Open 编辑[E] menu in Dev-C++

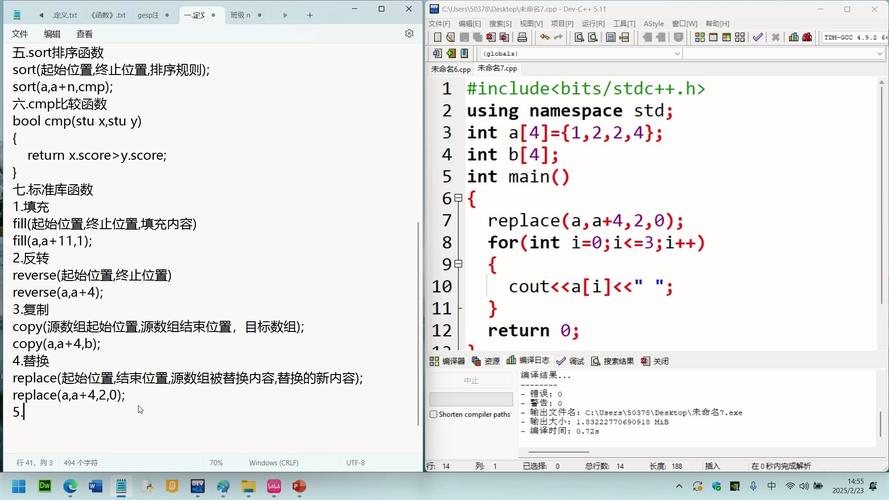click(x=469, y=23)
